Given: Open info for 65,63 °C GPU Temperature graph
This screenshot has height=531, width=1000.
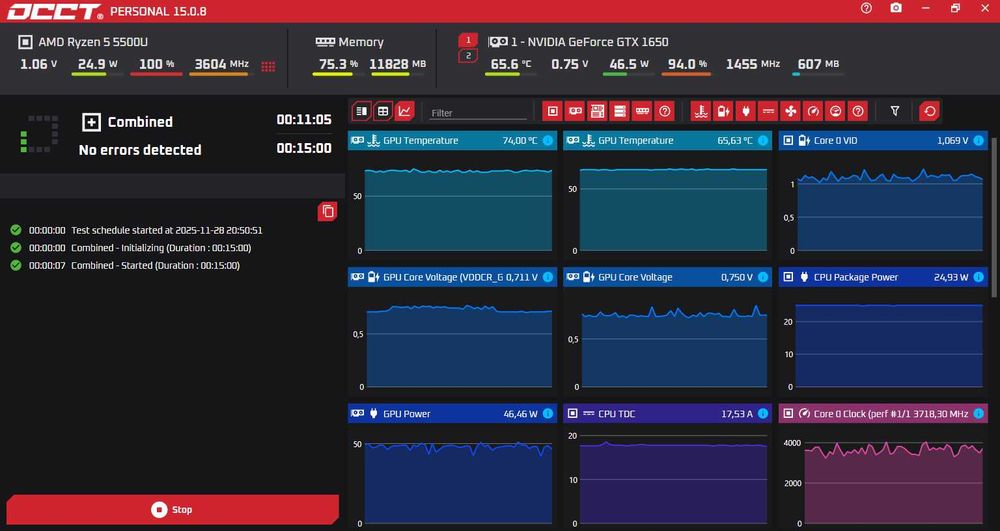Looking at the screenshot, I should click(x=763, y=140).
